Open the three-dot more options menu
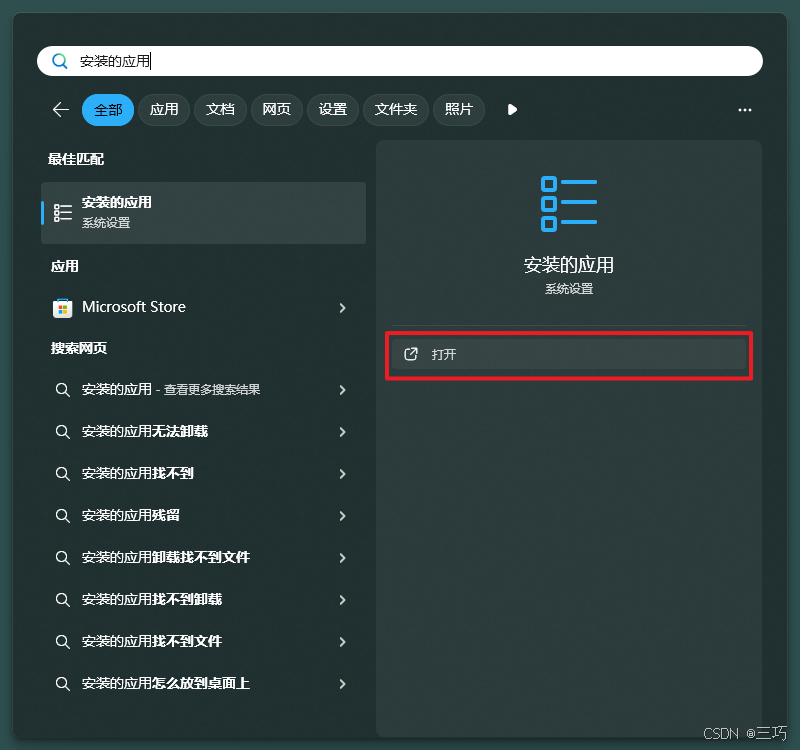Viewport: 800px width, 750px height. [x=744, y=110]
